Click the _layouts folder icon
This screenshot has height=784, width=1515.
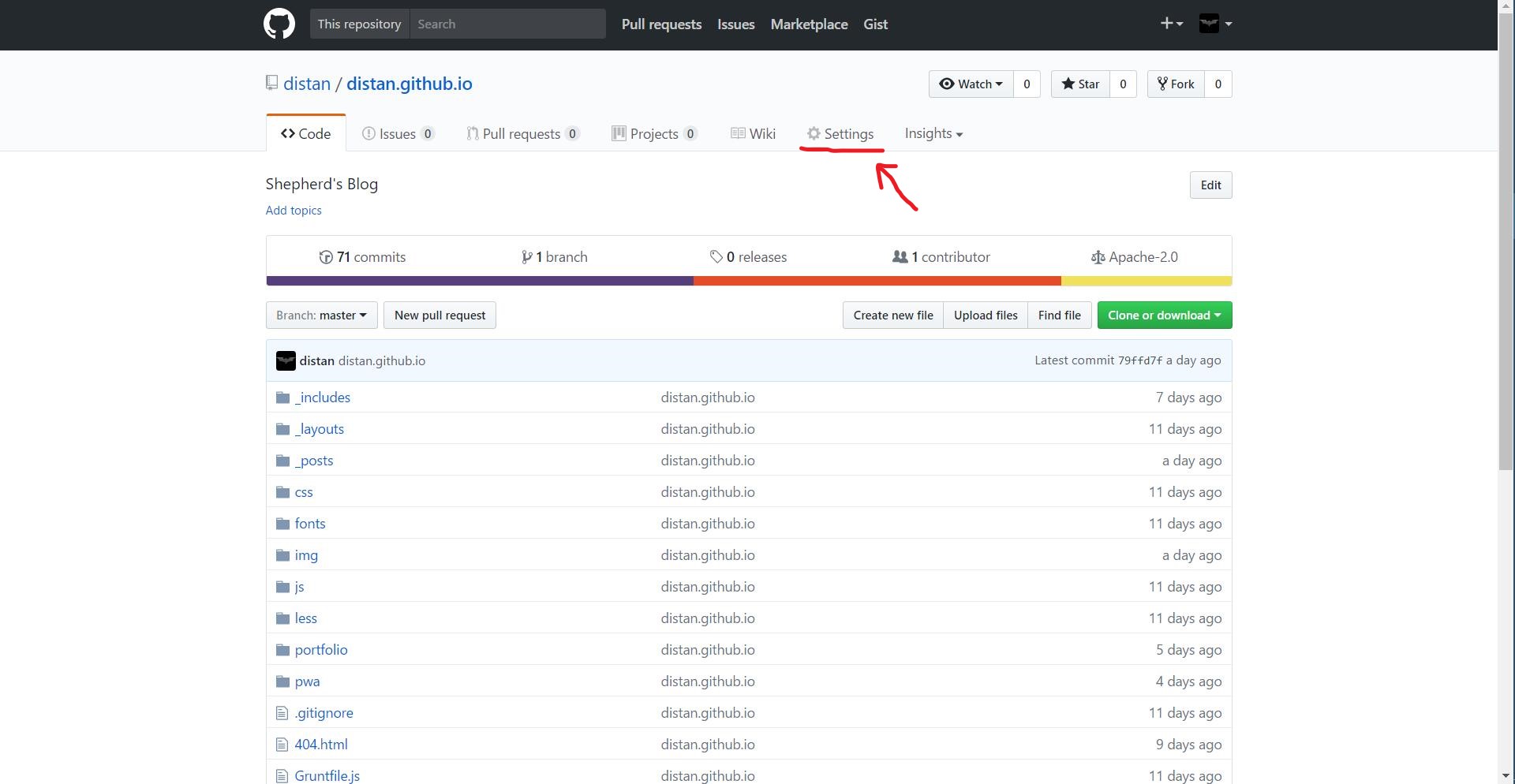pos(282,429)
